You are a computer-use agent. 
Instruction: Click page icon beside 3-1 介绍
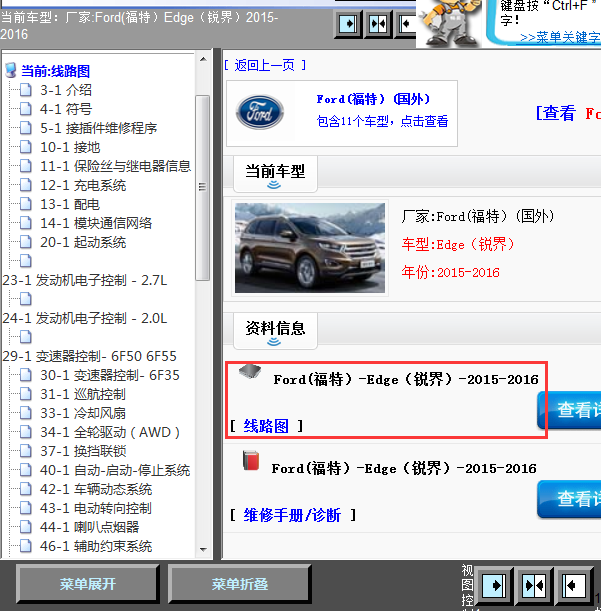click(x=26, y=90)
